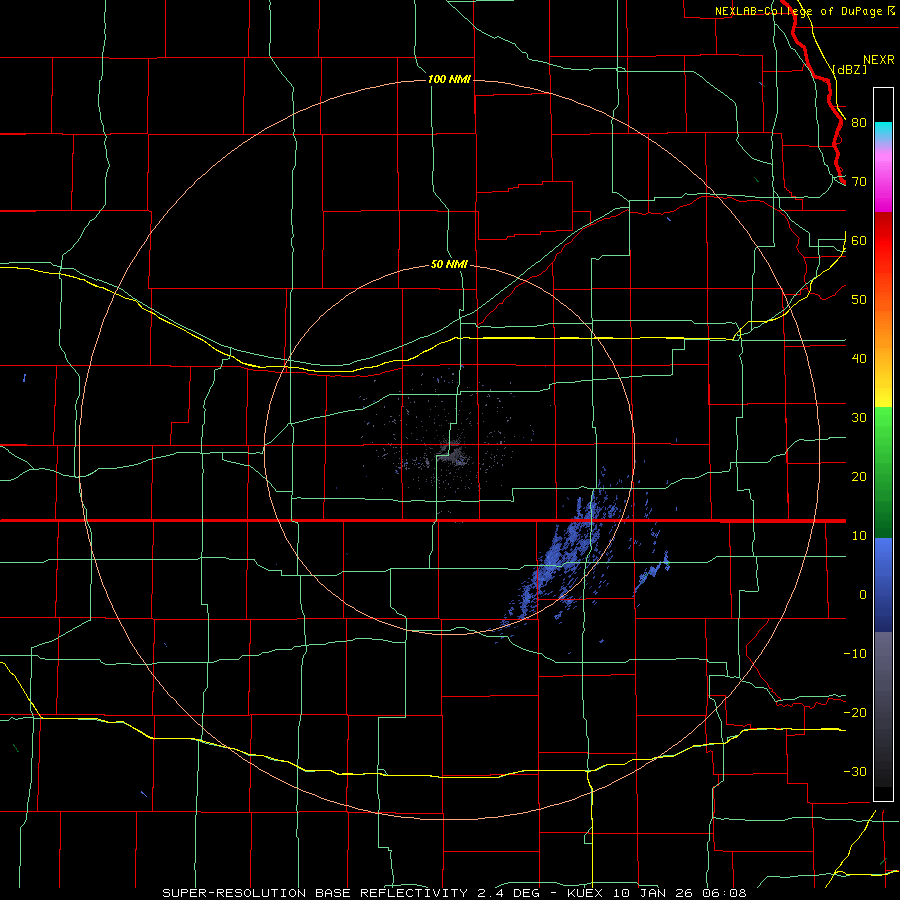Click the 10 JAN 26 06:08 timestamp
Viewport: 900px width, 900px height.
(x=680, y=893)
